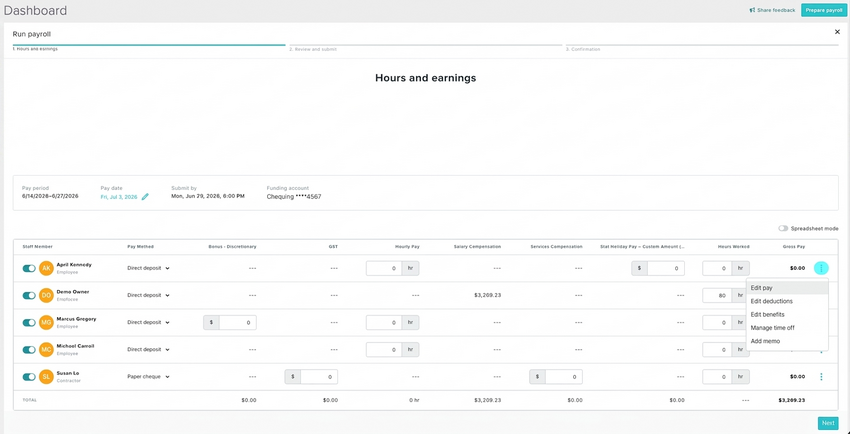Switch off Susan Lo's payroll toggle
Image resolution: width=850 pixels, height=434 pixels.
29,377
